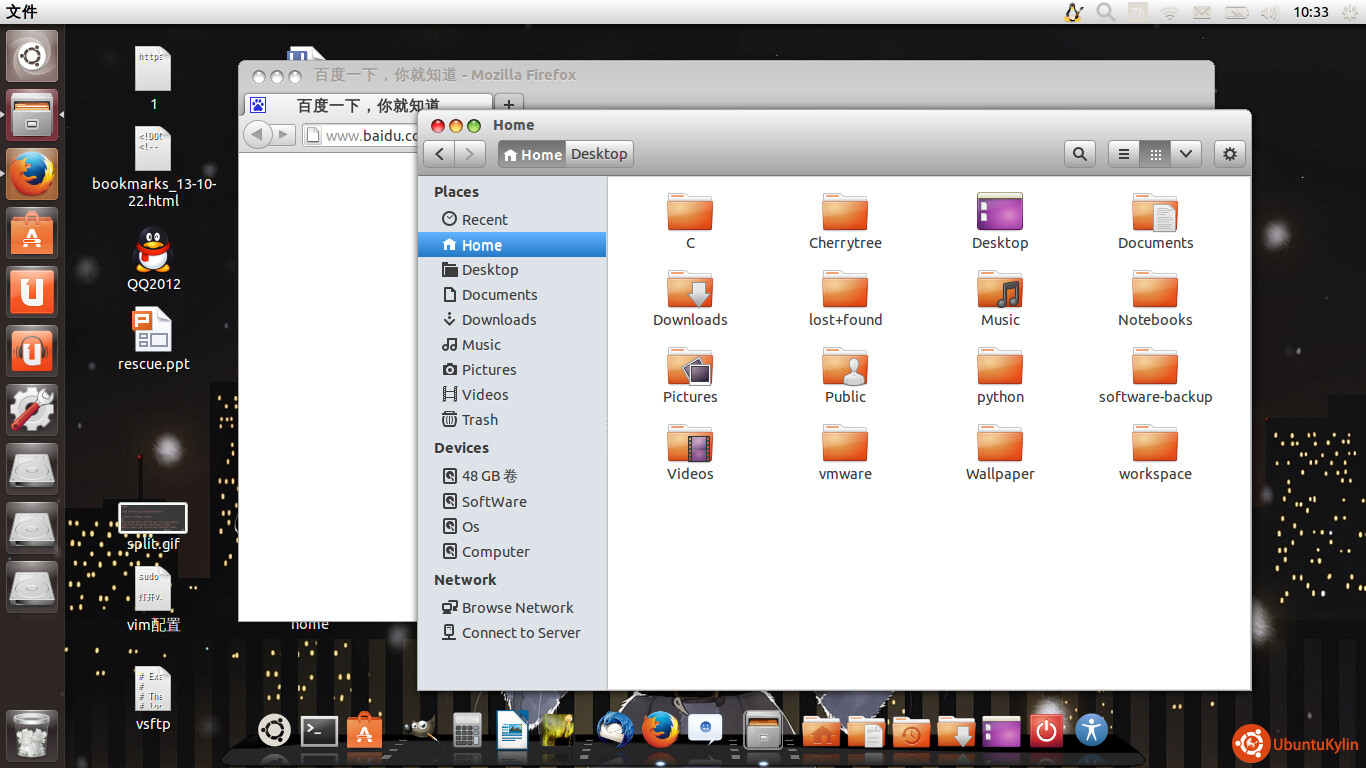Open the 文件 menu in top bar
This screenshot has width=1366, height=768.
tap(22, 12)
